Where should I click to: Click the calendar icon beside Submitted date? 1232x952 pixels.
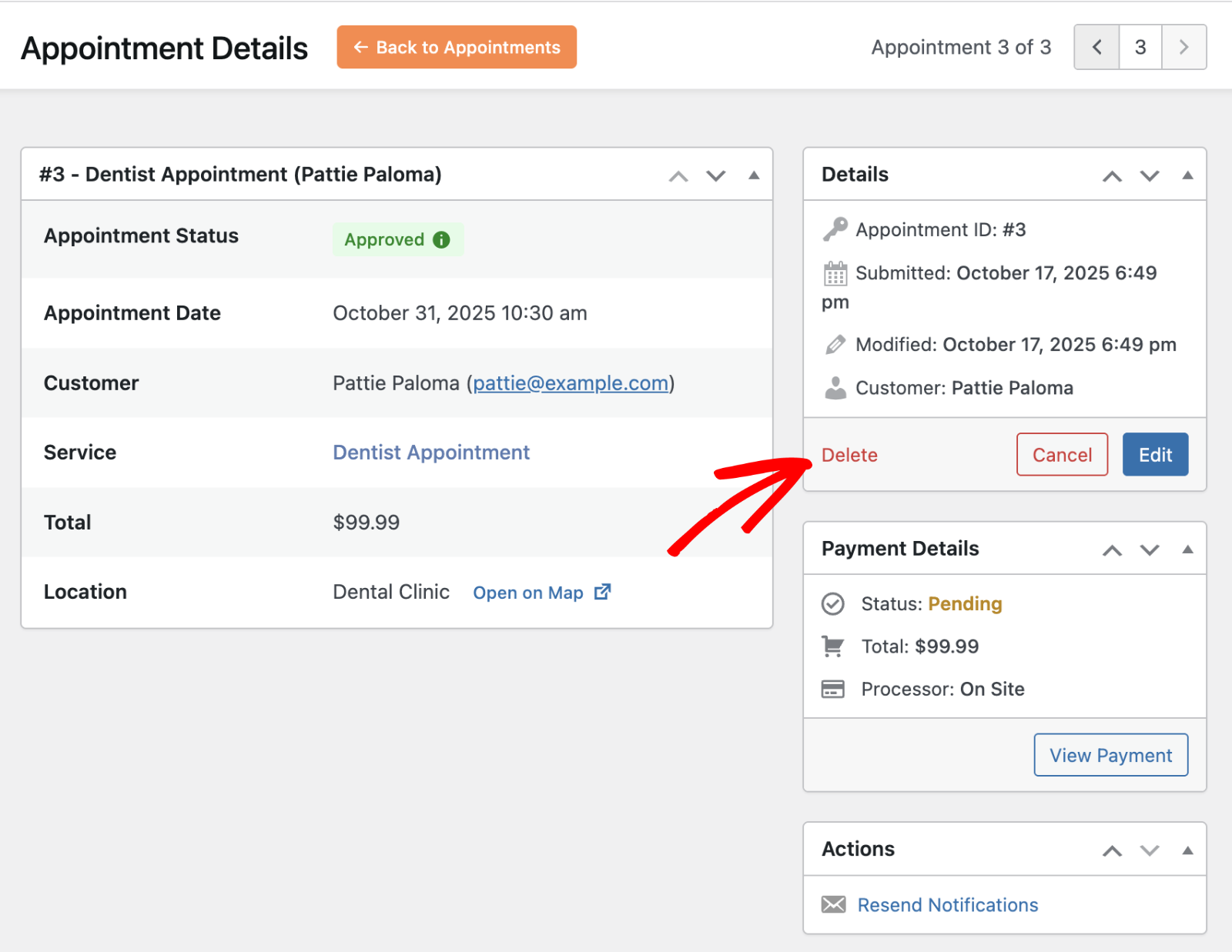click(835, 272)
